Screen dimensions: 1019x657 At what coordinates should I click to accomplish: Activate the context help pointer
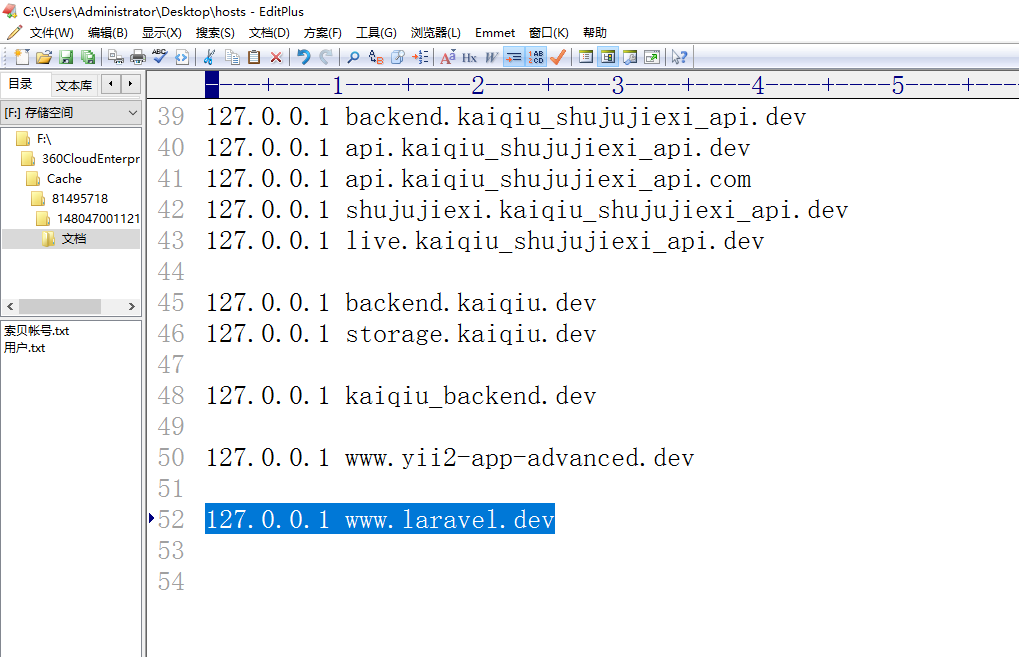pos(679,57)
